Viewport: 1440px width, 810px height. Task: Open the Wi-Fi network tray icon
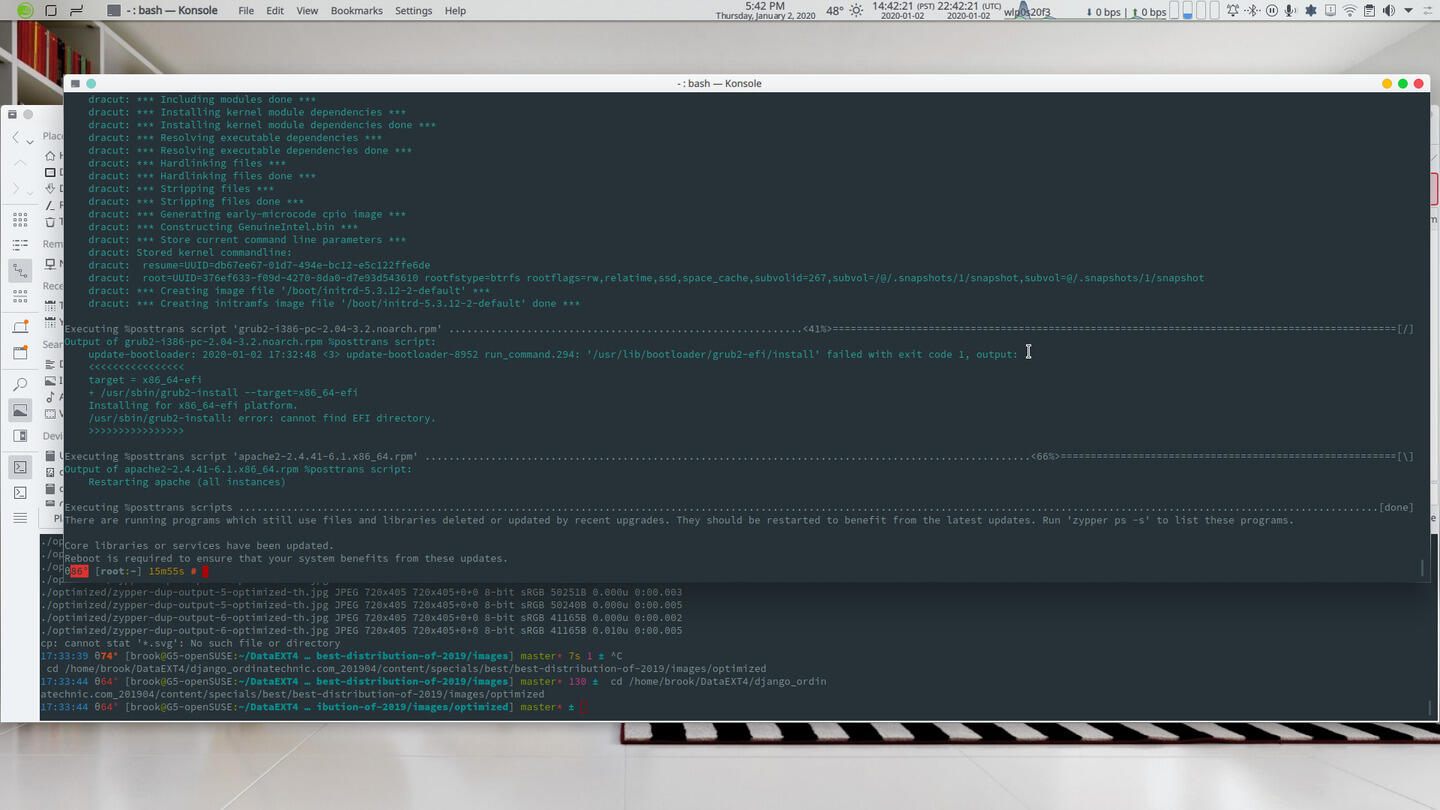1350,11
